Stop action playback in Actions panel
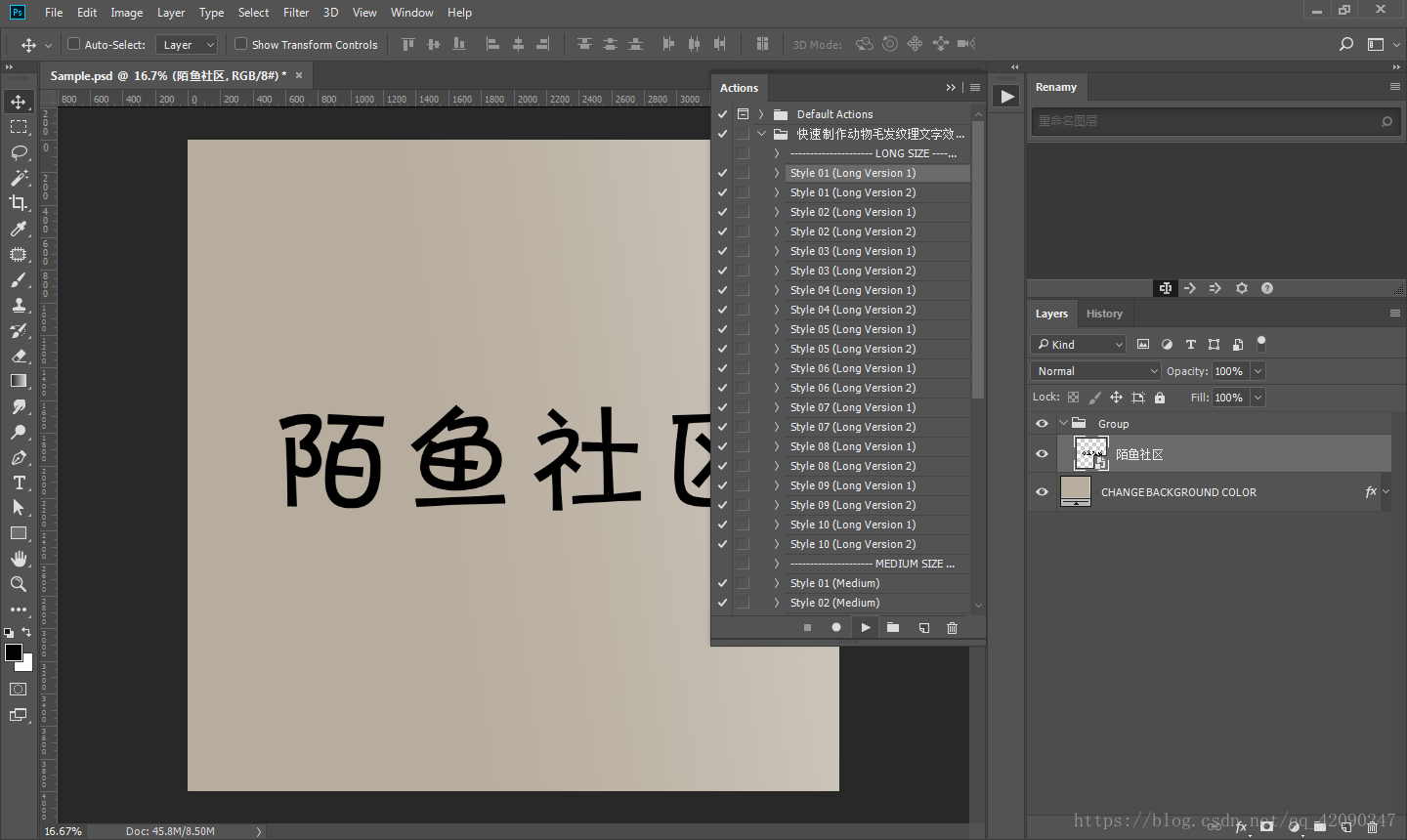 pos(807,628)
